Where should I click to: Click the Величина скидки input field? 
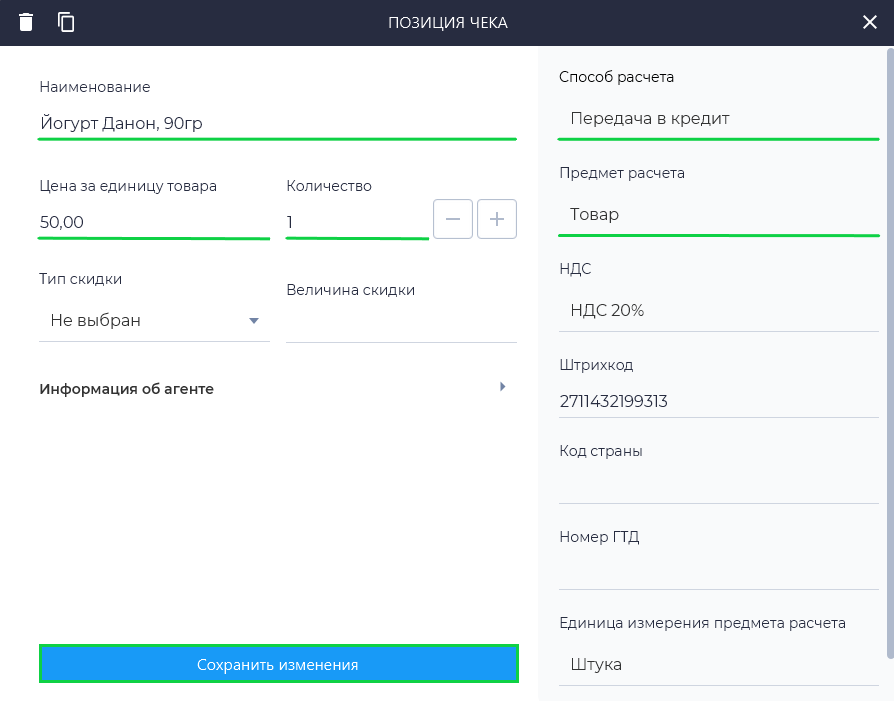[401, 324]
